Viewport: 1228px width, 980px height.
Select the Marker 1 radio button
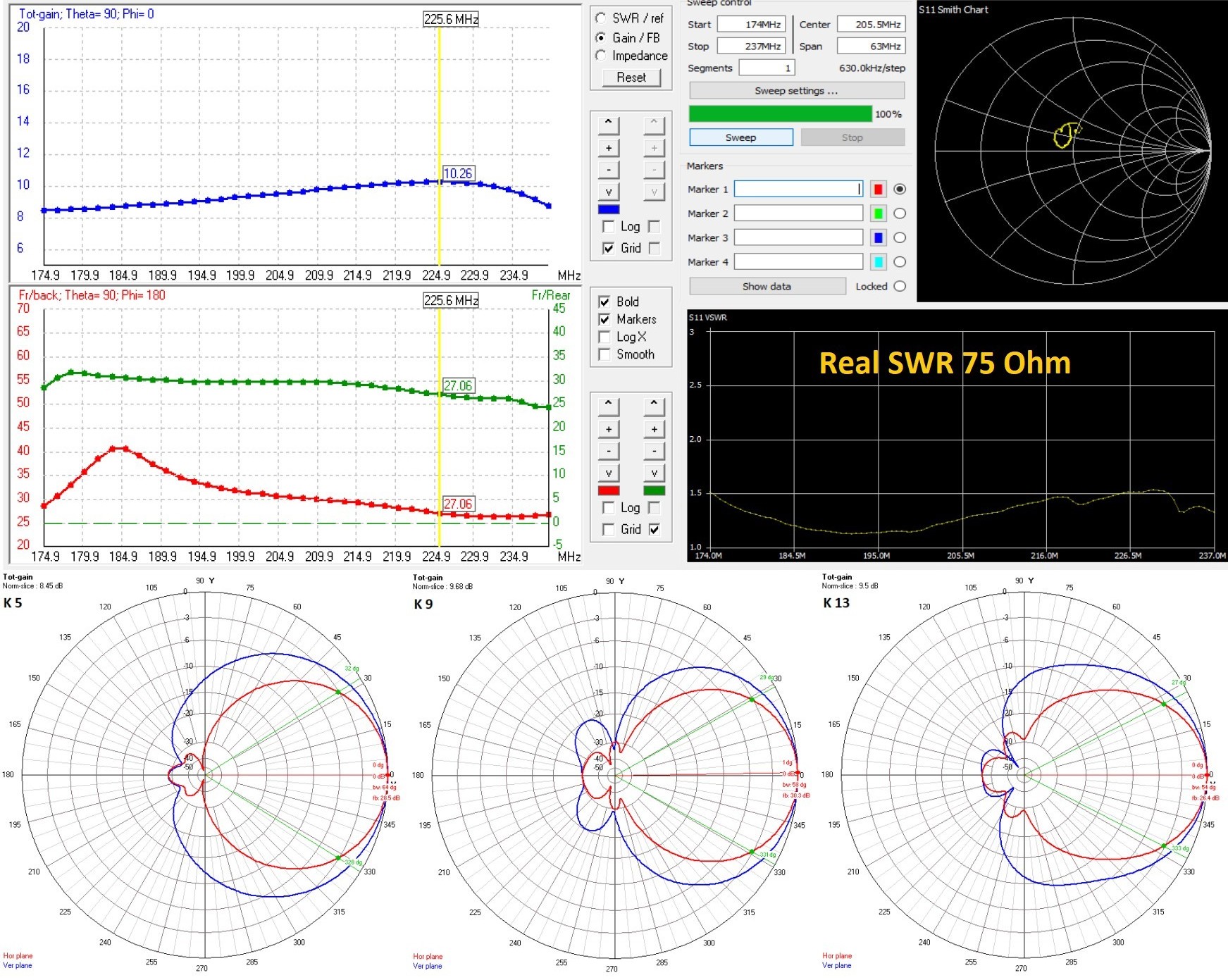[x=900, y=189]
